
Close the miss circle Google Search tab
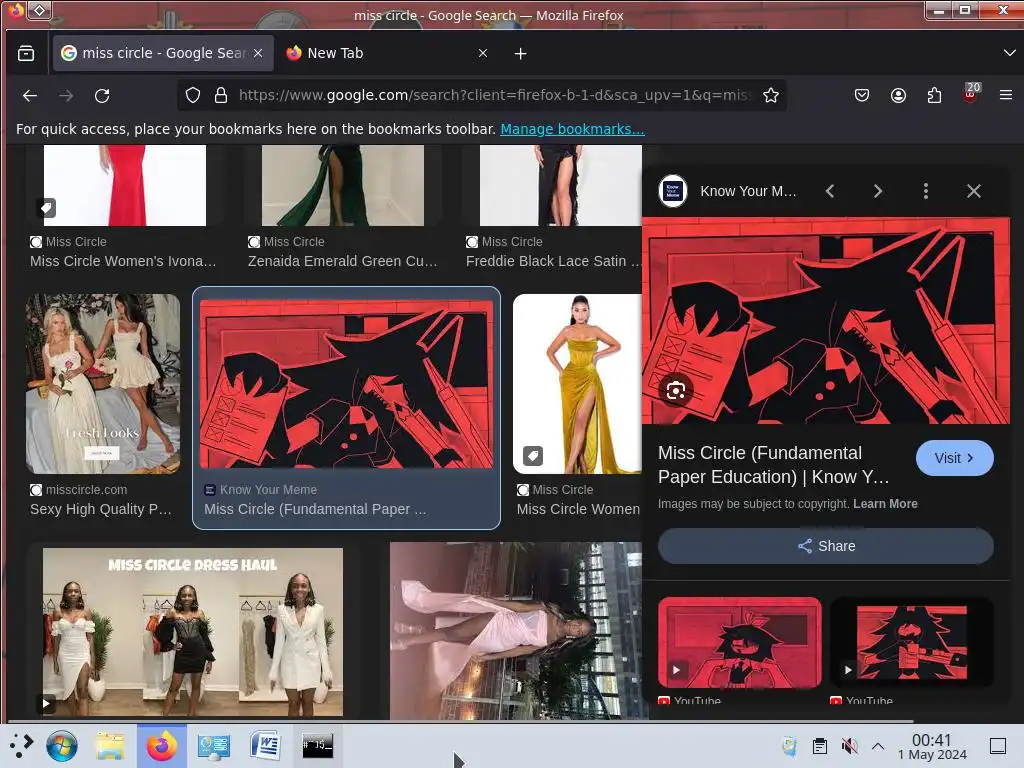click(x=258, y=53)
